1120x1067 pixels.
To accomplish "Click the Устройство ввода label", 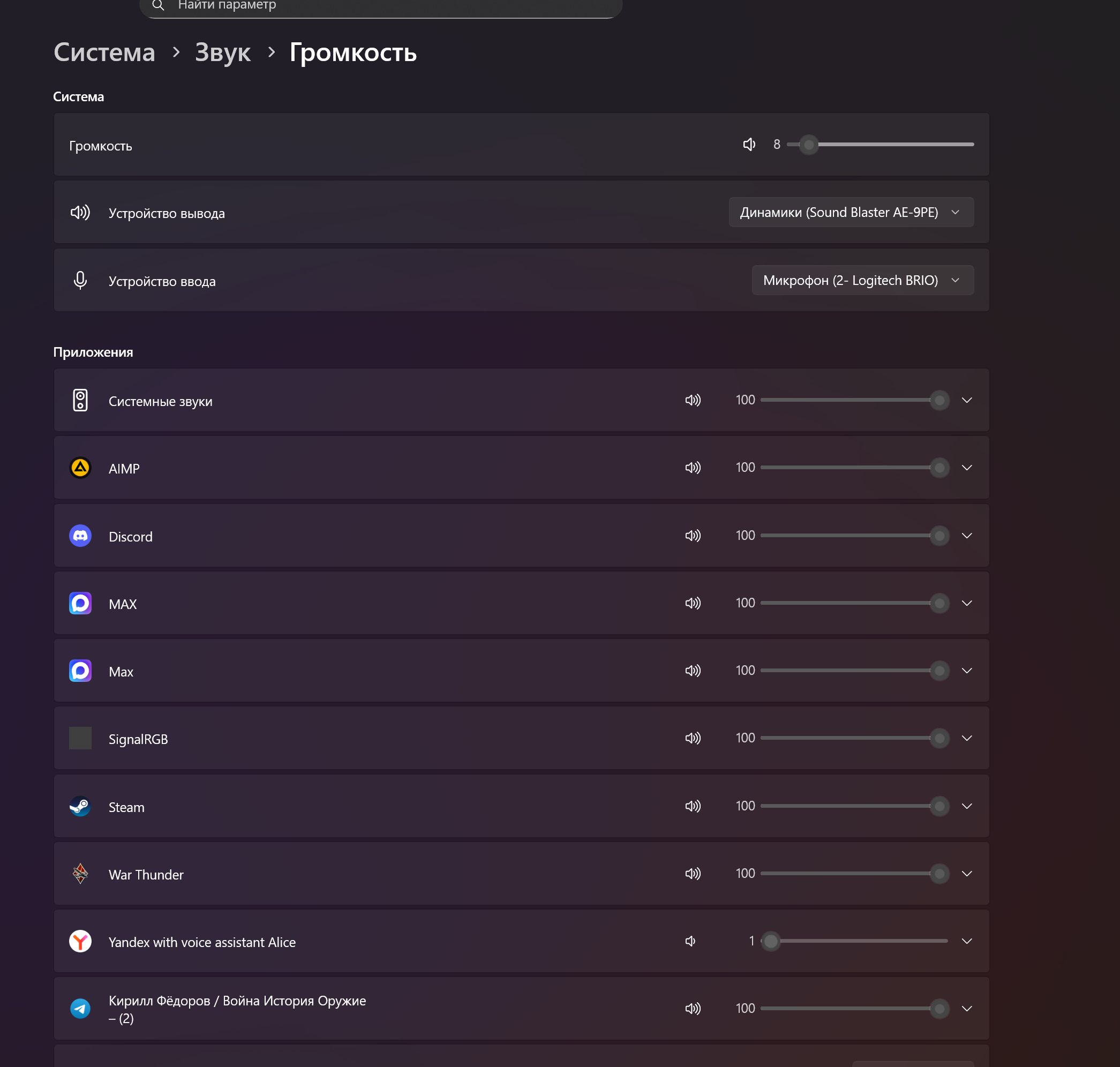I will 162,281.
